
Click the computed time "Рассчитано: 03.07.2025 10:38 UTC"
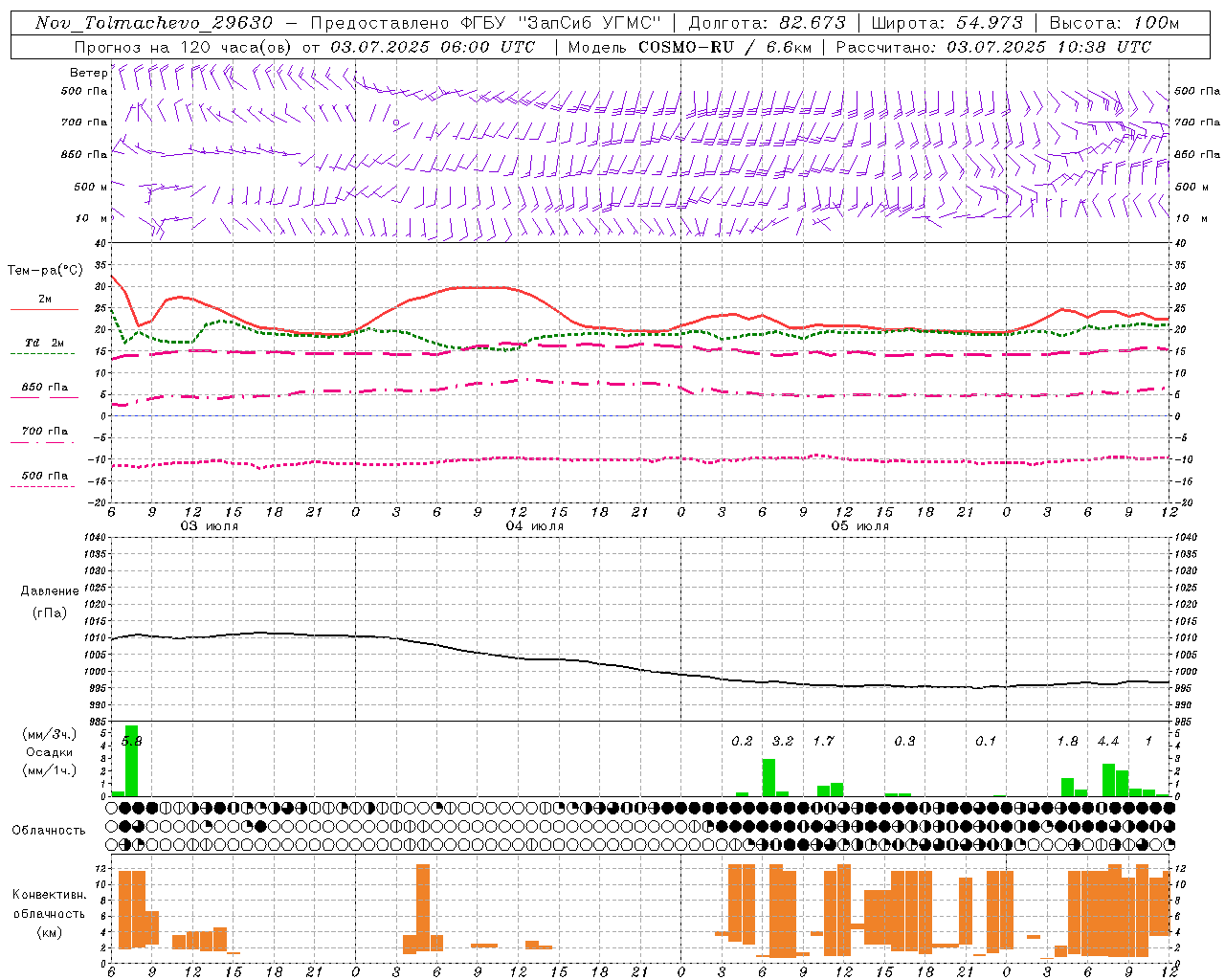993,47
